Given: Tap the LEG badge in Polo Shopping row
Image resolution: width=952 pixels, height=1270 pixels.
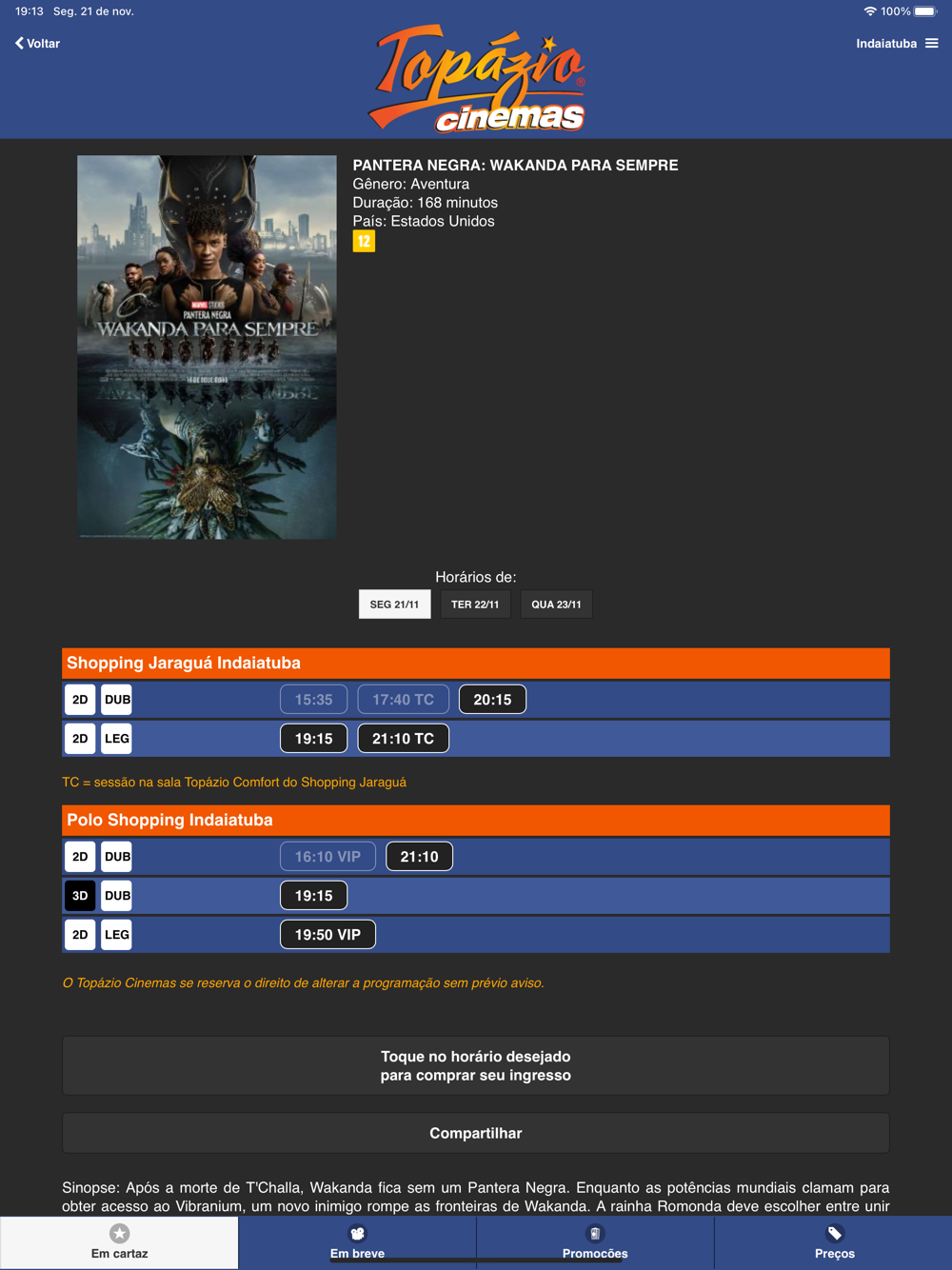Looking at the screenshot, I should pos(117,935).
